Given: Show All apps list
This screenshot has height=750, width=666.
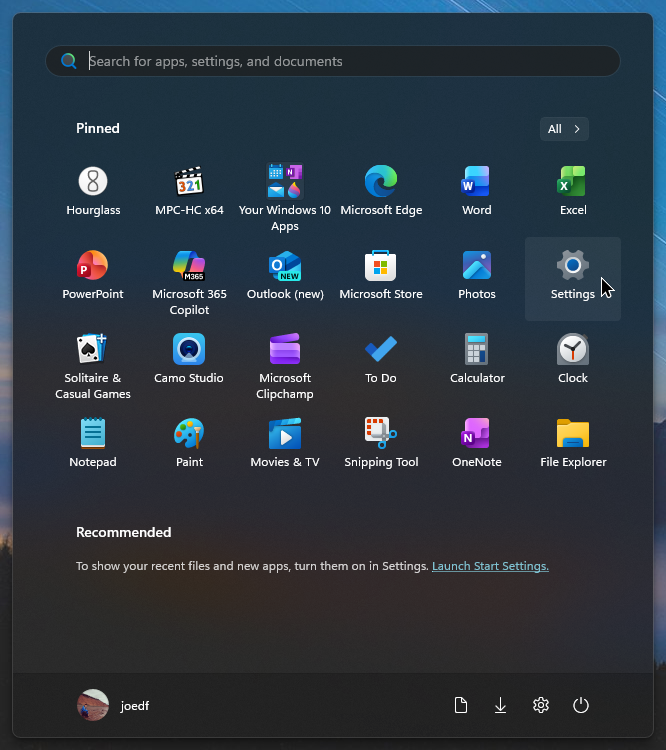Looking at the screenshot, I should (x=564, y=129).
